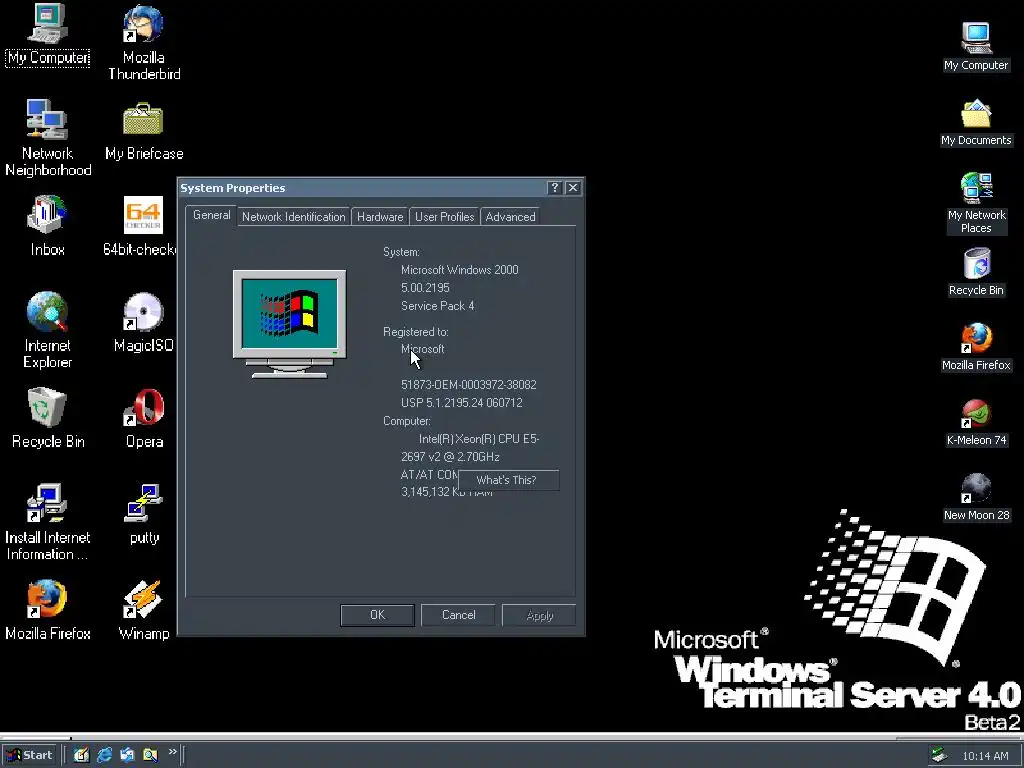Switch to the General tab
Viewport: 1024px width, 768px height.
point(211,215)
